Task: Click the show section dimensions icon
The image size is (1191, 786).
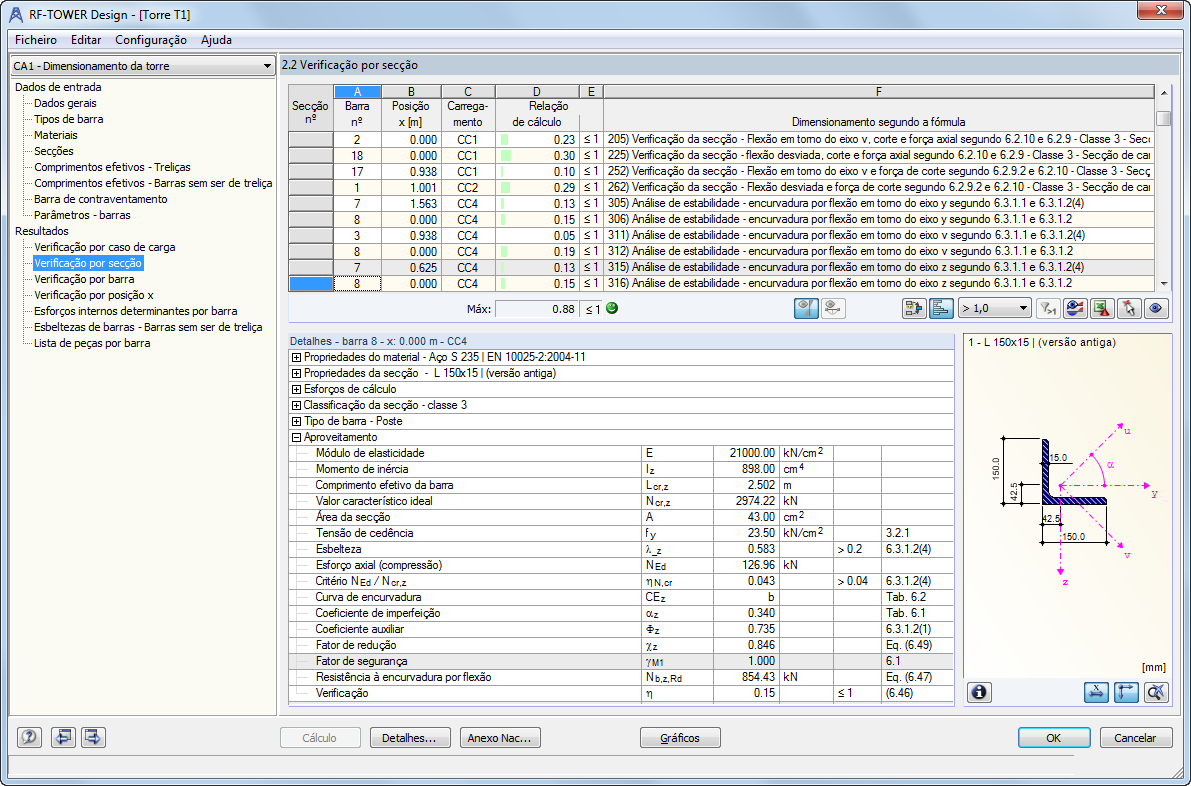Action: [x=1096, y=693]
